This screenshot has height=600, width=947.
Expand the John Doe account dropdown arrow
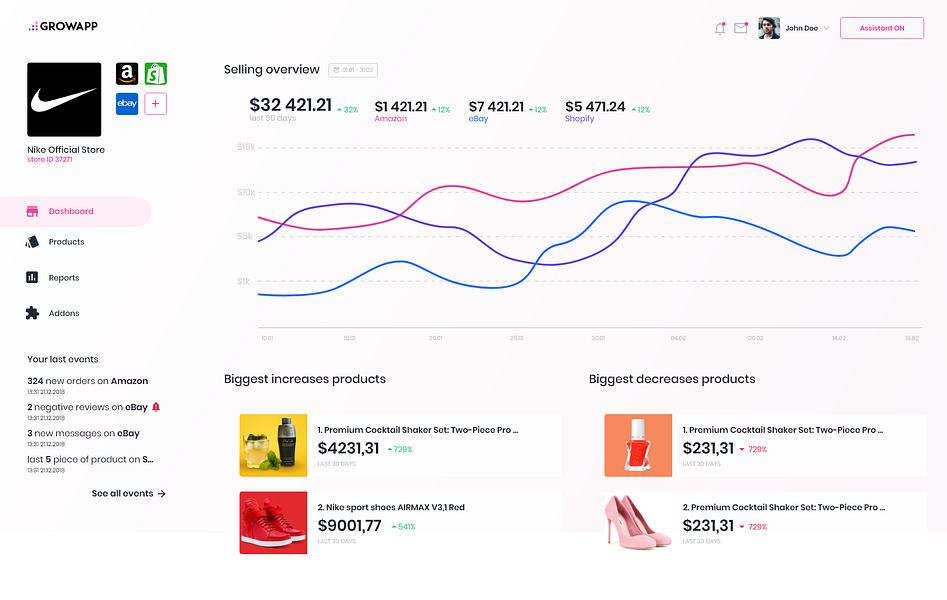coord(826,28)
